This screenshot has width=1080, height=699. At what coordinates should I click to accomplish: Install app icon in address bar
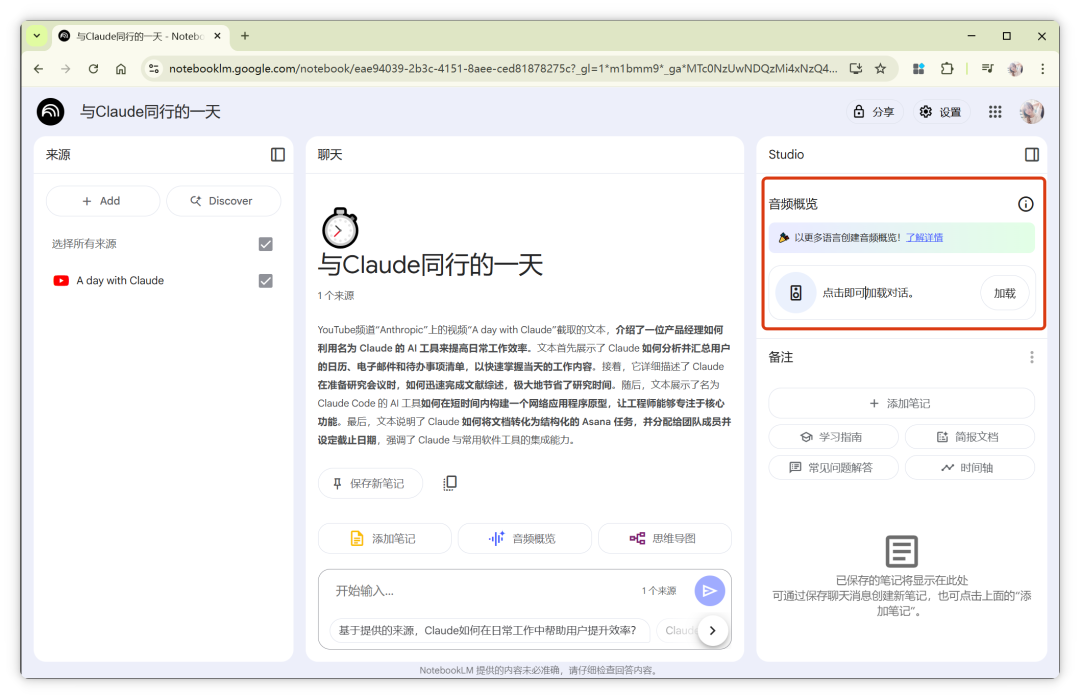point(855,68)
